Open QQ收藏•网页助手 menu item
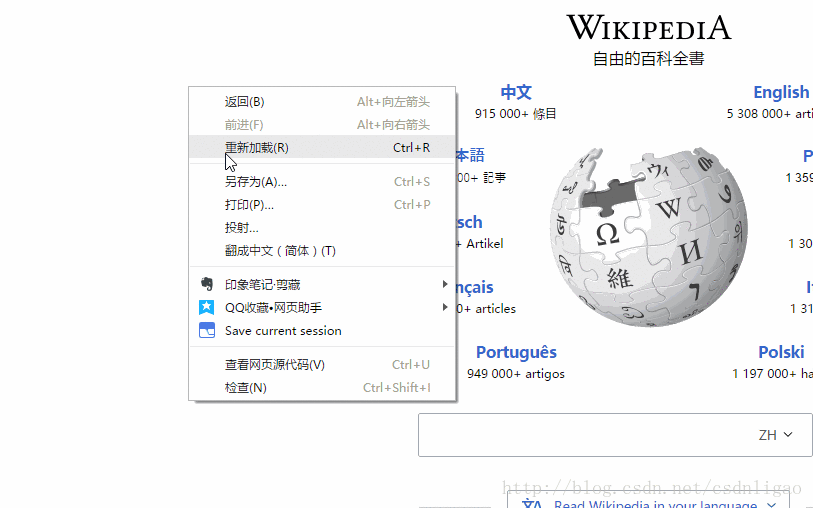The image size is (813, 508). (322, 307)
